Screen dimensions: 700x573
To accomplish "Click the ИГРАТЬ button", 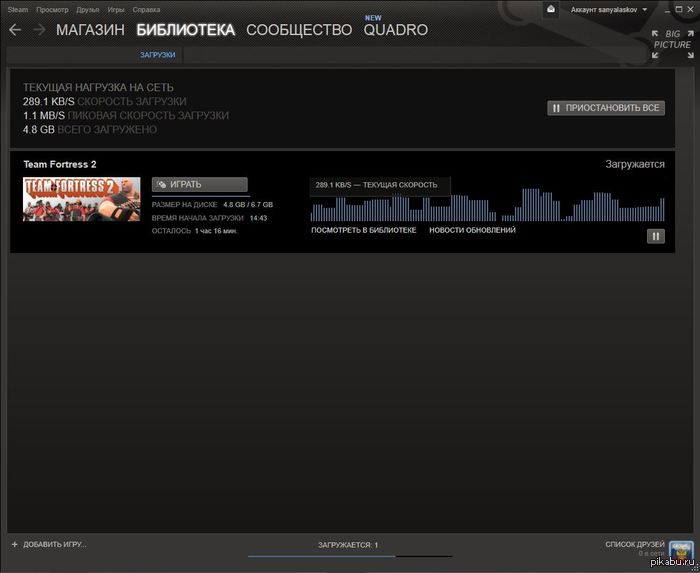I will point(200,184).
